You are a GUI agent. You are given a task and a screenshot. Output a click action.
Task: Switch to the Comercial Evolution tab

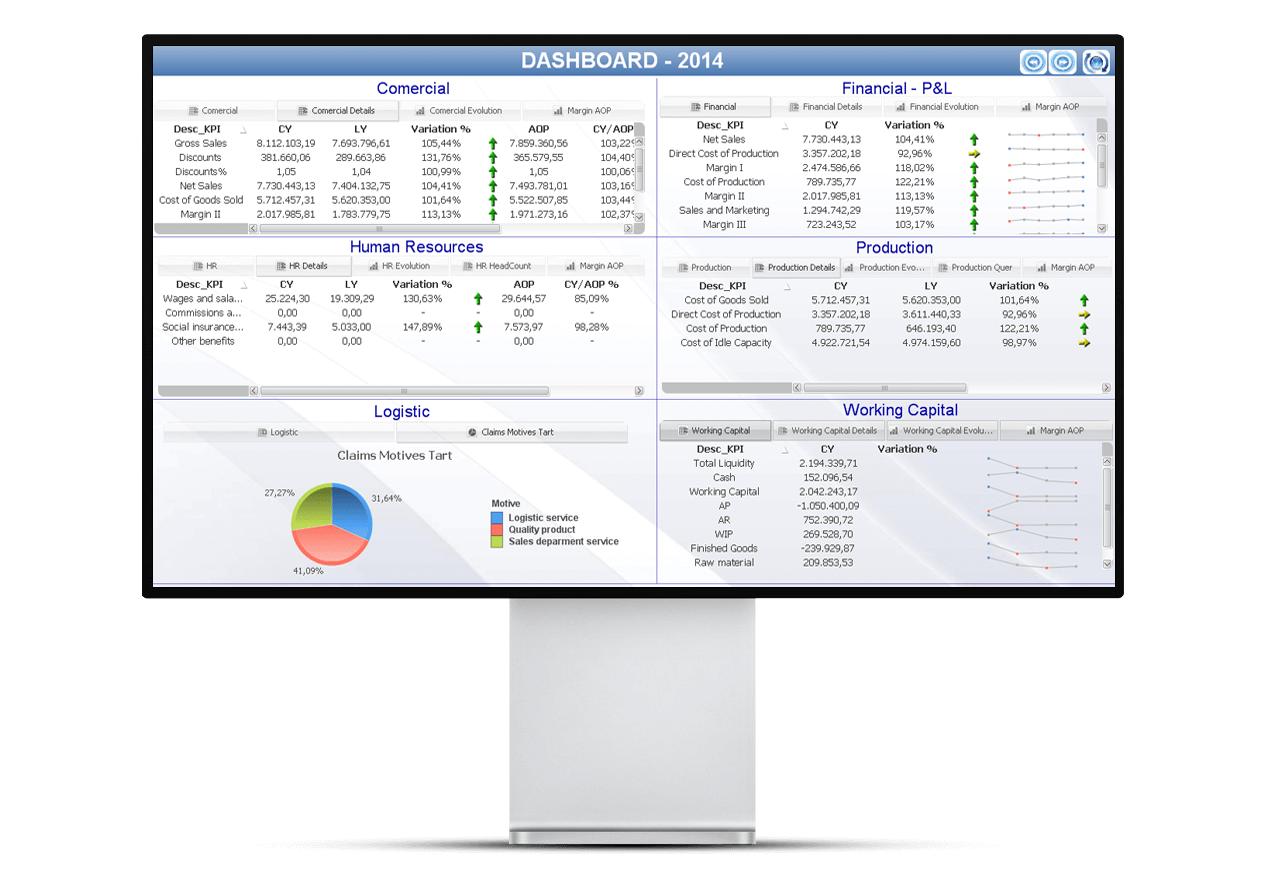pos(459,111)
